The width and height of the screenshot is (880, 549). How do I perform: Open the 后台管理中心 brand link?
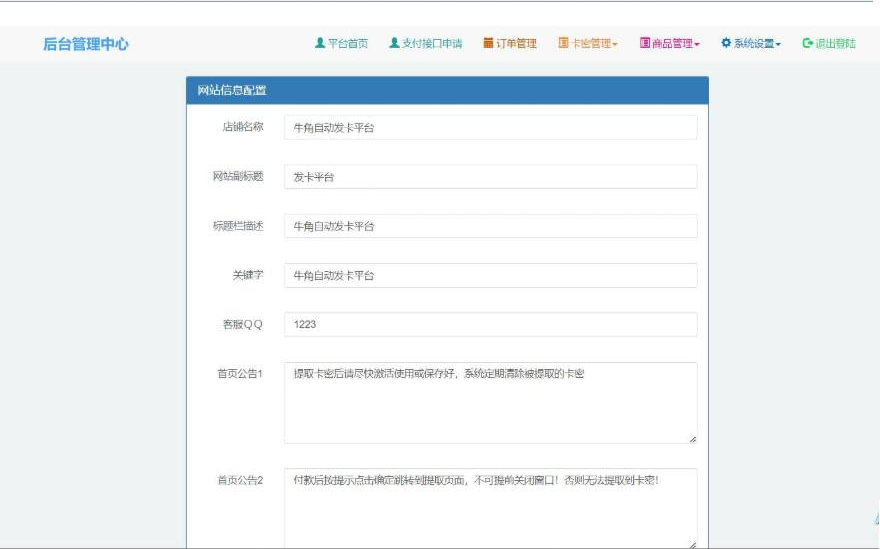tap(86, 44)
